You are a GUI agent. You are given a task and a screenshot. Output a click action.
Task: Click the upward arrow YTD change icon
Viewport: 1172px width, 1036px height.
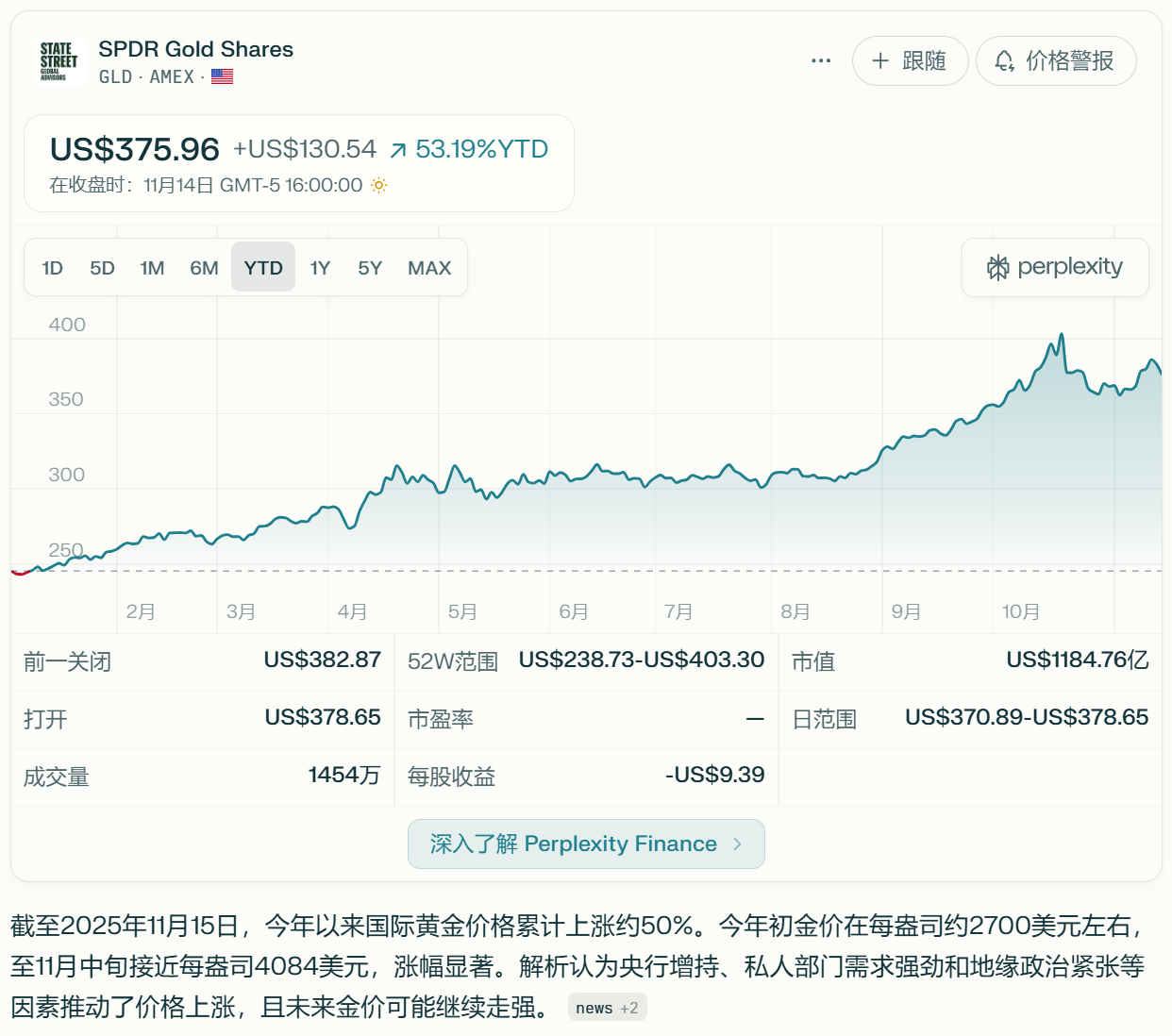coord(398,150)
